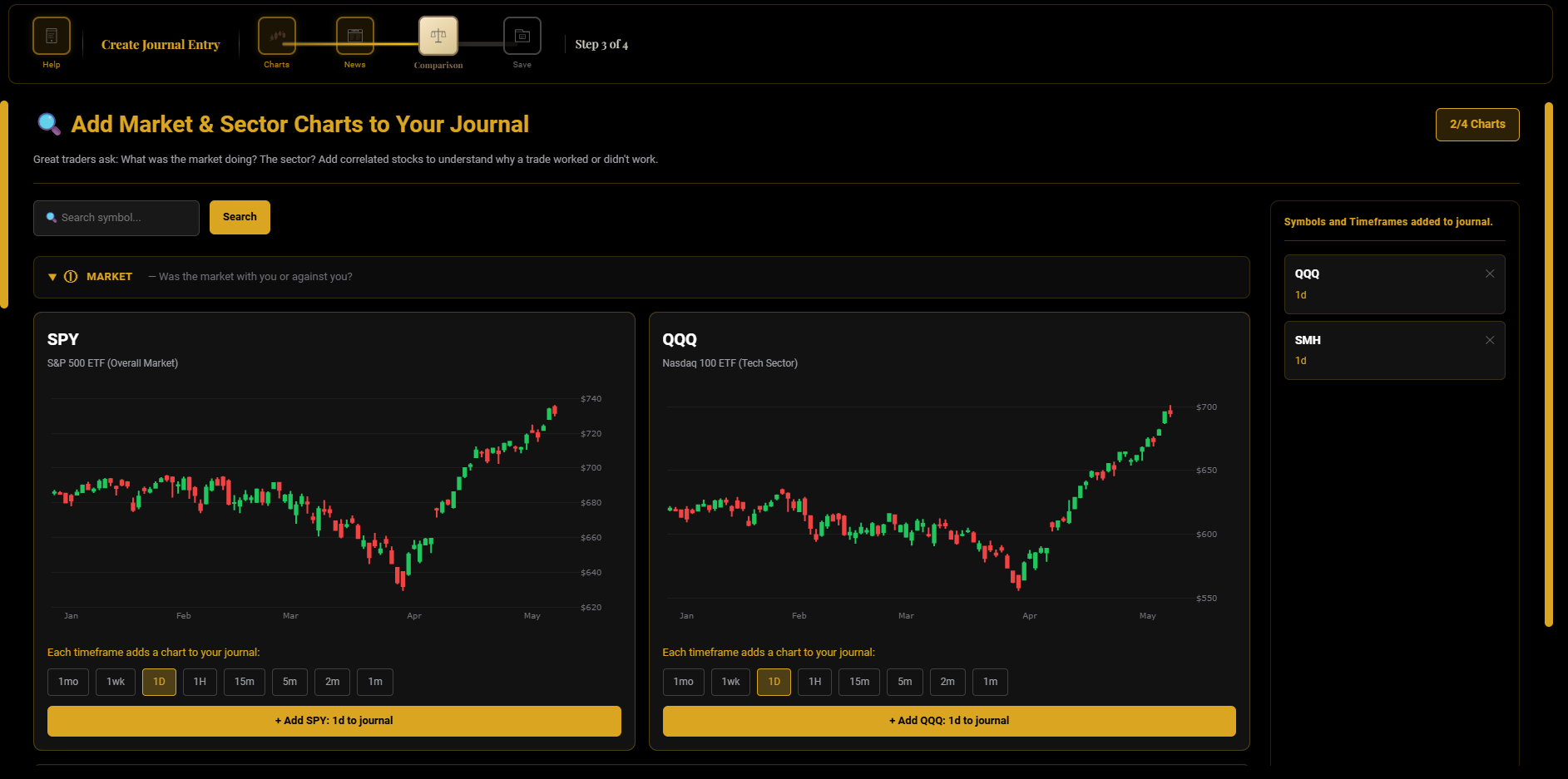The image size is (1568, 779).
Task: Toggle SPY 1D timeframe
Action: (159, 682)
